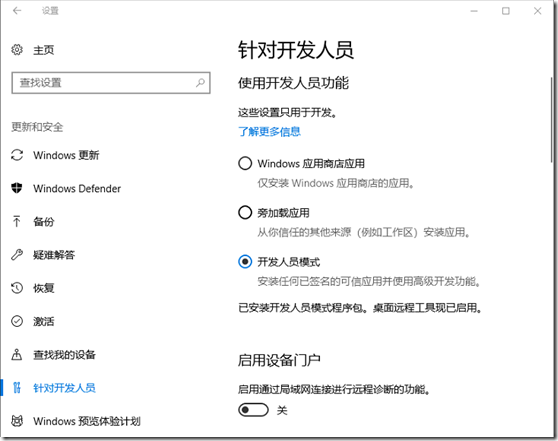Toggle the 启用设备门户 switch
The width and height of the screenshot is (558, 441).
point(253,410)
